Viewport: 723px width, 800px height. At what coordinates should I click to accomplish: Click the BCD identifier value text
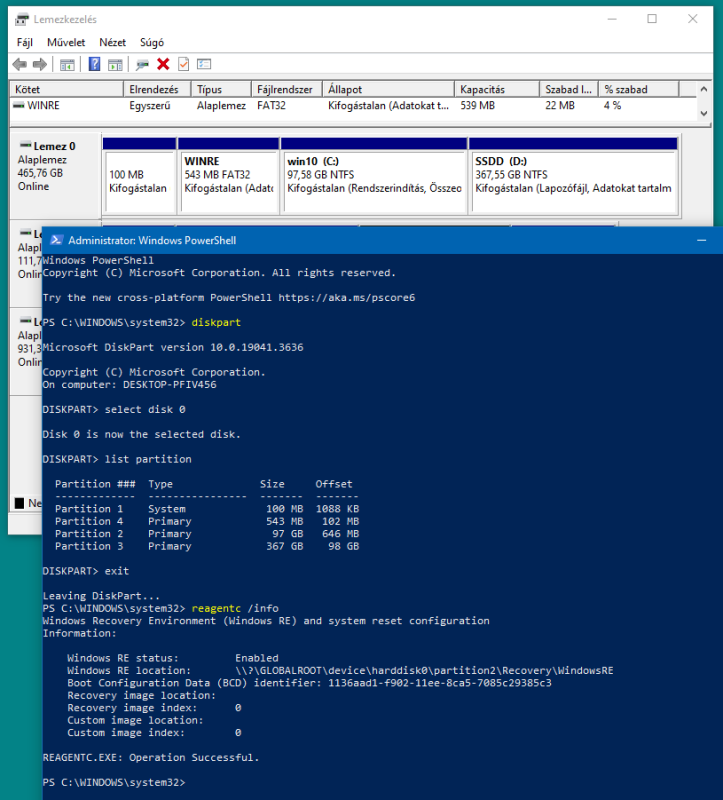click(440, 683)
